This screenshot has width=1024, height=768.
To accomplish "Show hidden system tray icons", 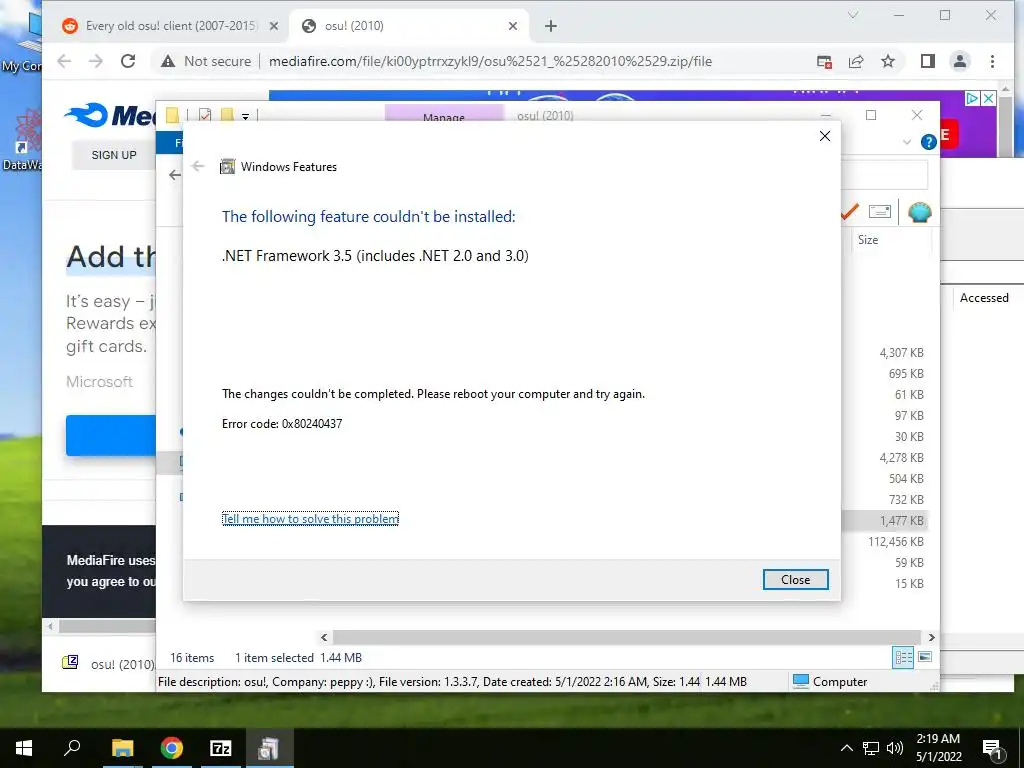I will pyautogui.click(x=846, y=748).
